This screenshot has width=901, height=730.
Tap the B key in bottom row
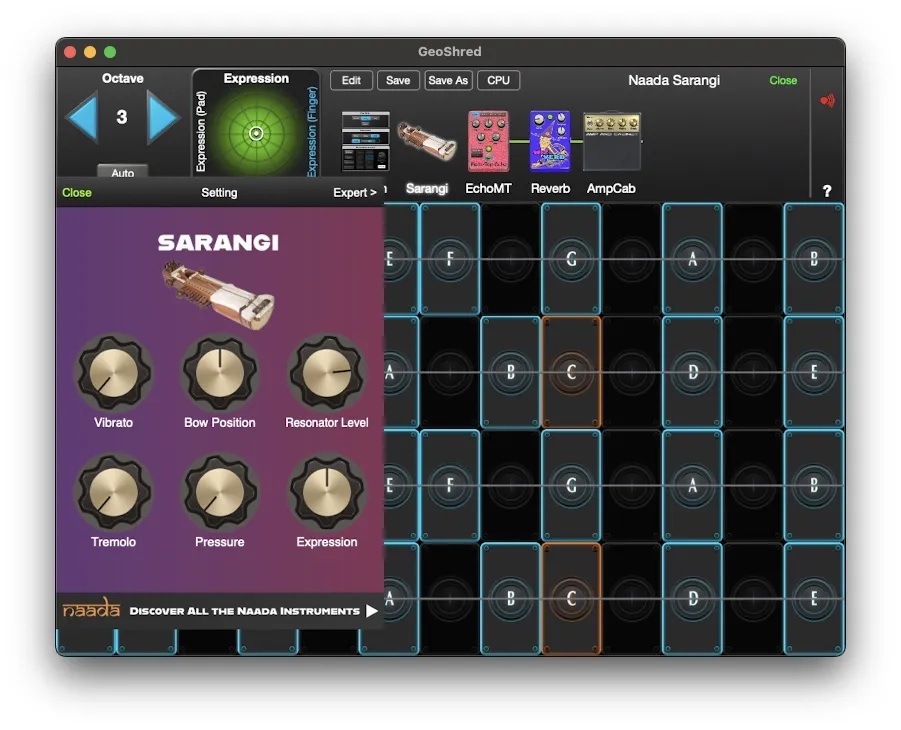(x=510, y=598)
